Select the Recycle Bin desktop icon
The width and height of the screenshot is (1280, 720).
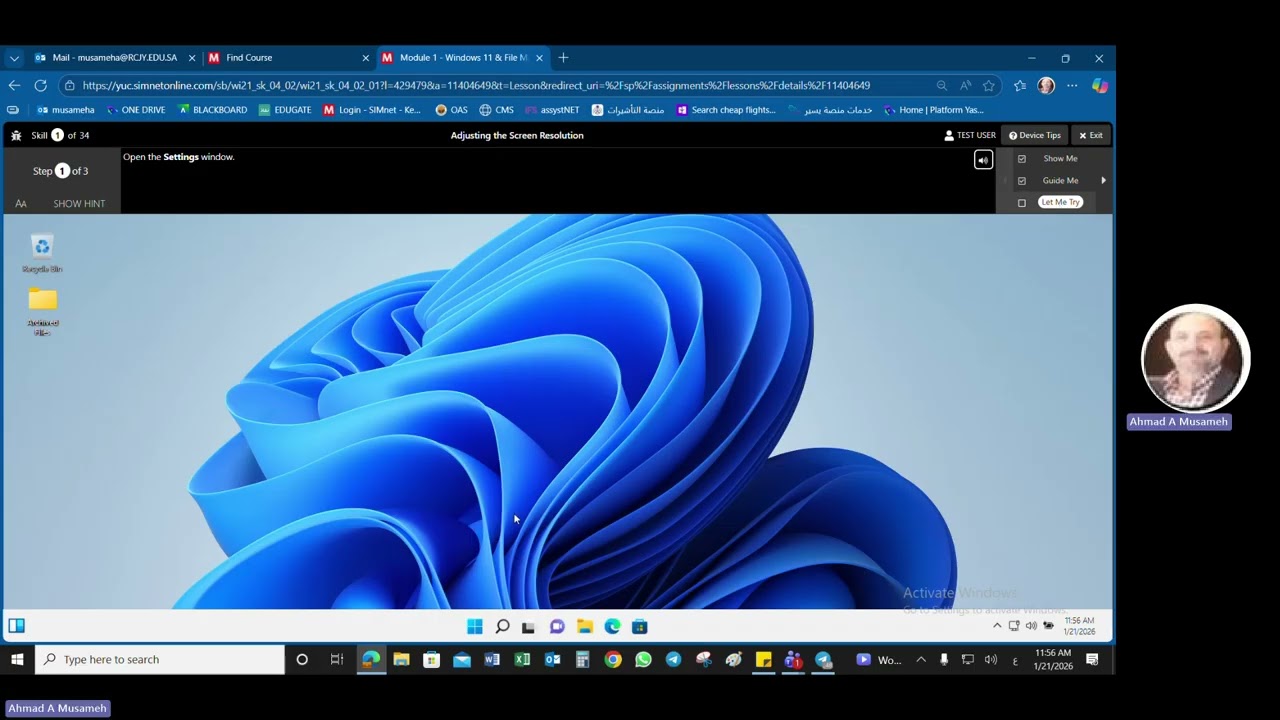[42, 254]
